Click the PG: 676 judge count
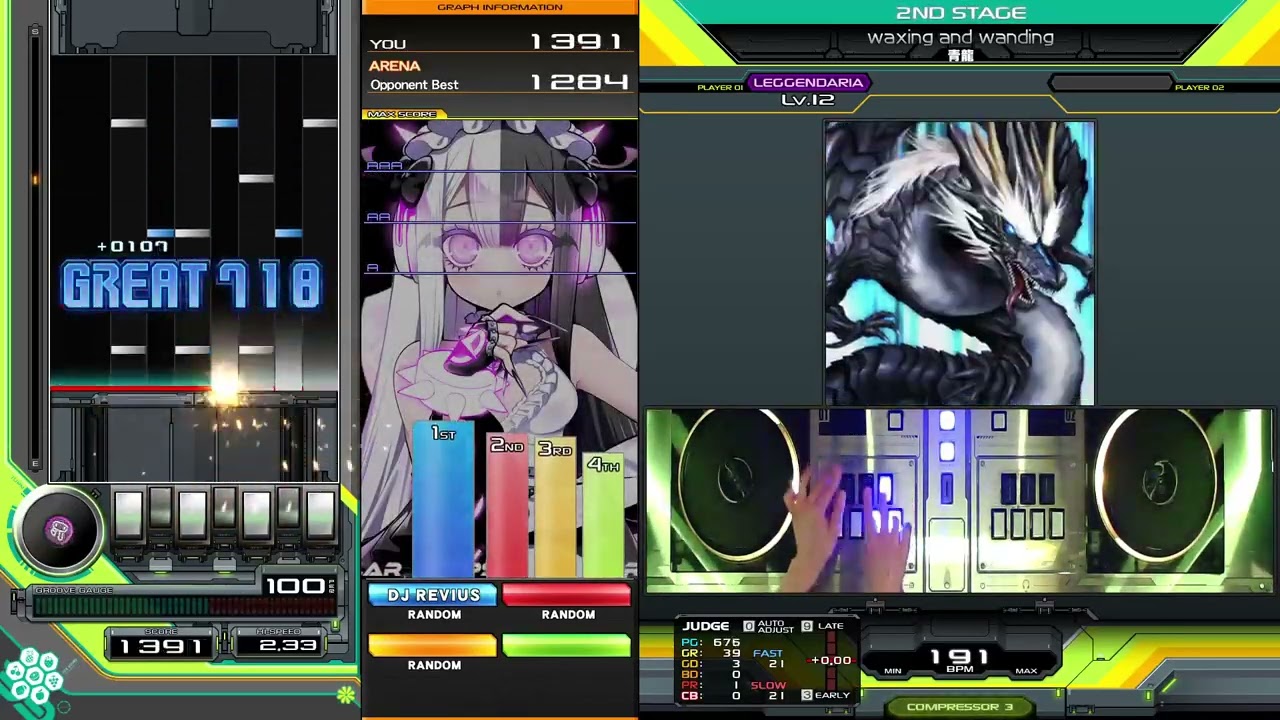Viewport: 1280px width, 720px height. pos(711,643)
